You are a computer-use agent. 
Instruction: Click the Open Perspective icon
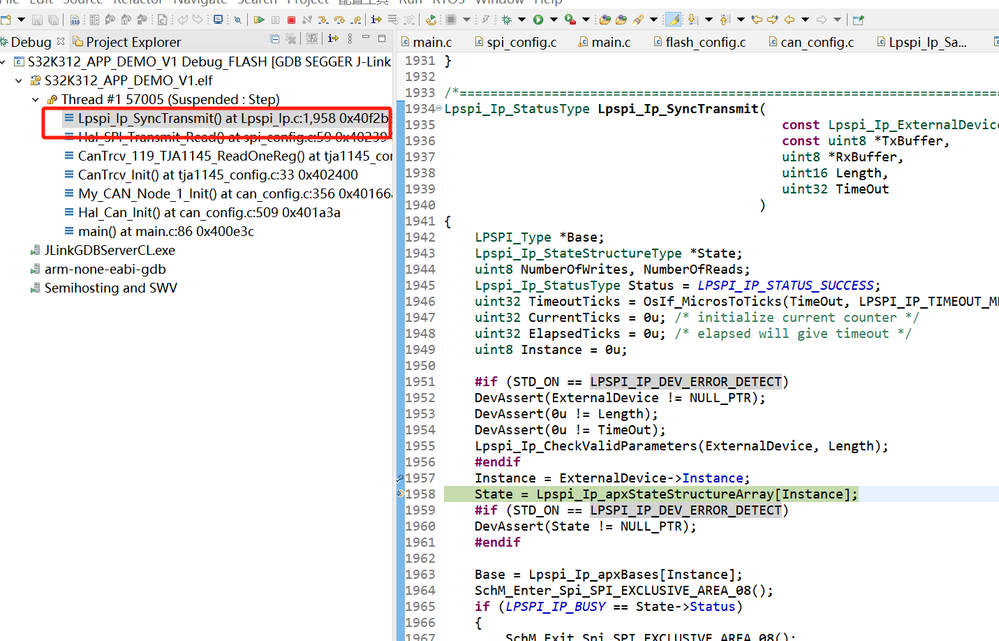[858, 20]
